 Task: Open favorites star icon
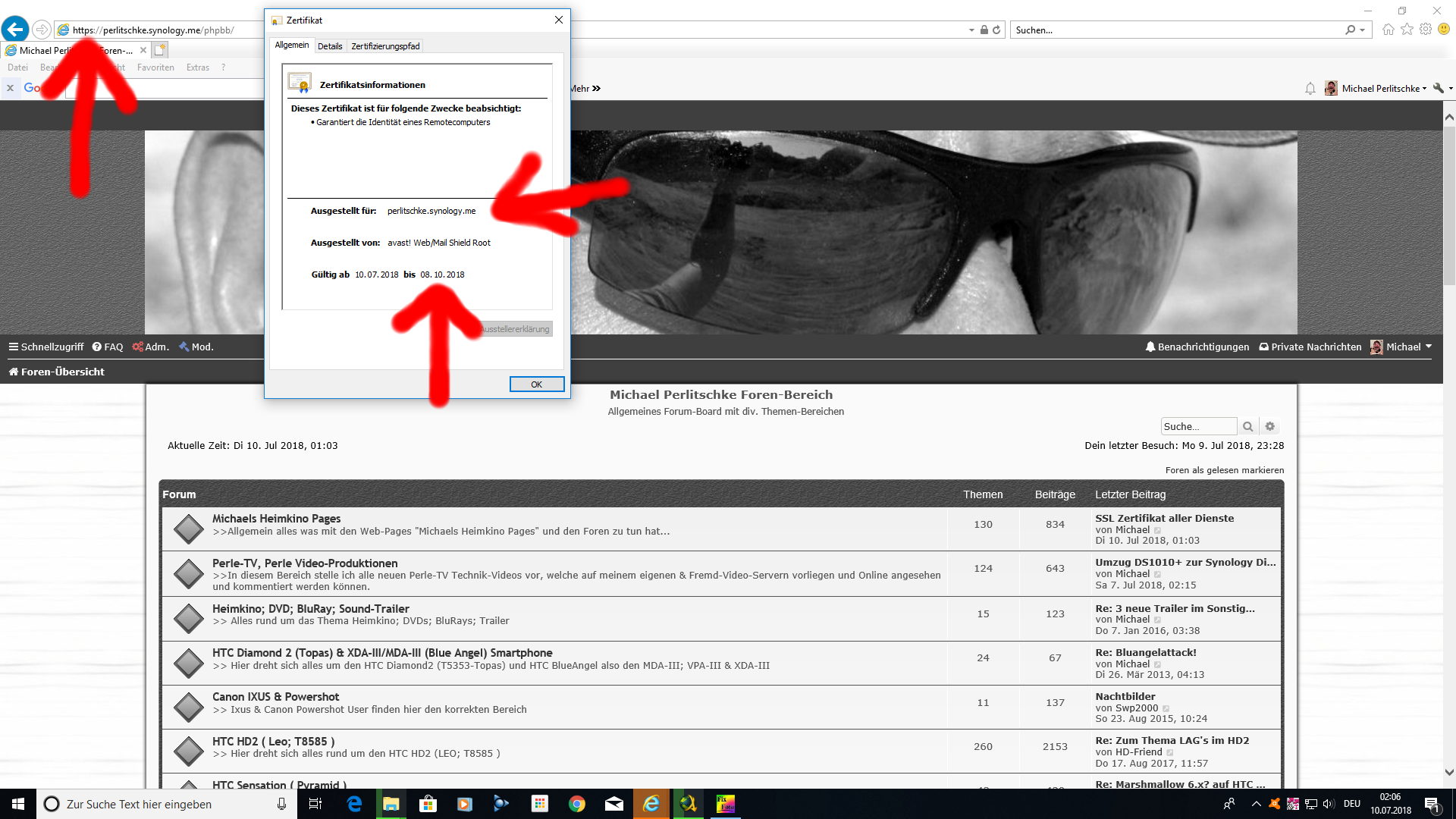click(1407, 30)
